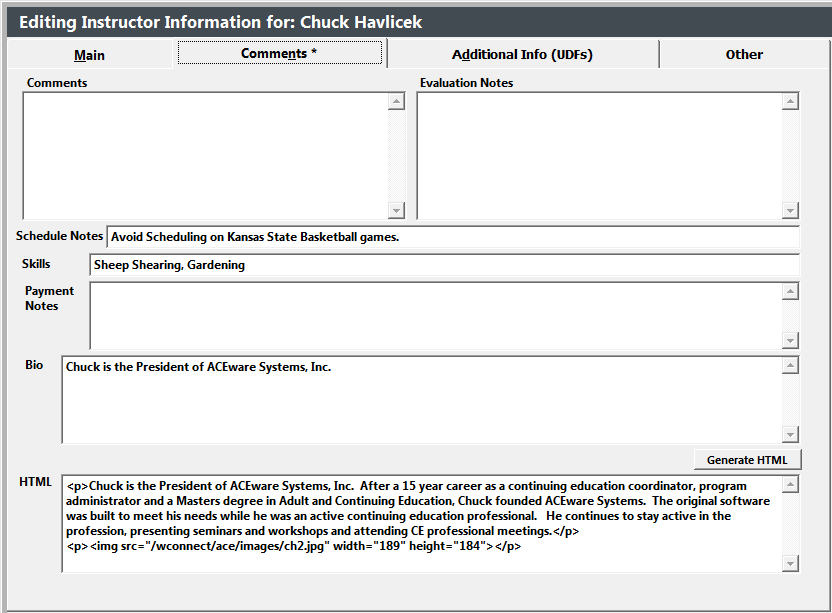832x613 pixels.
Task: Click the 'Schedule Notes' label
Action: [59, 236]
